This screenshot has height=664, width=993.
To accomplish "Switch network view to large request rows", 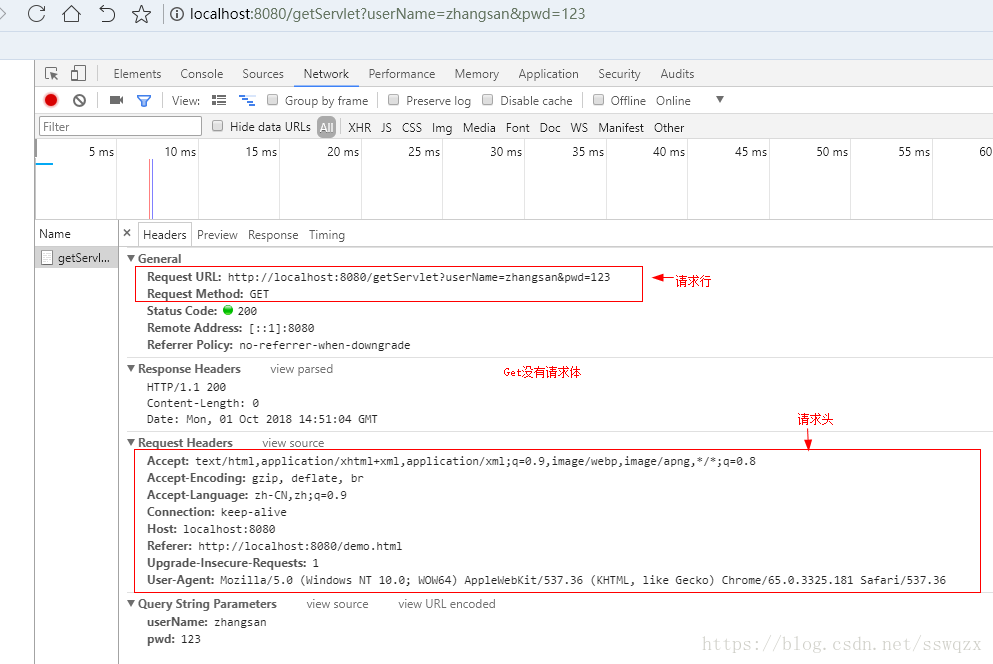I will pyautogui.click(x=218, y=100).
